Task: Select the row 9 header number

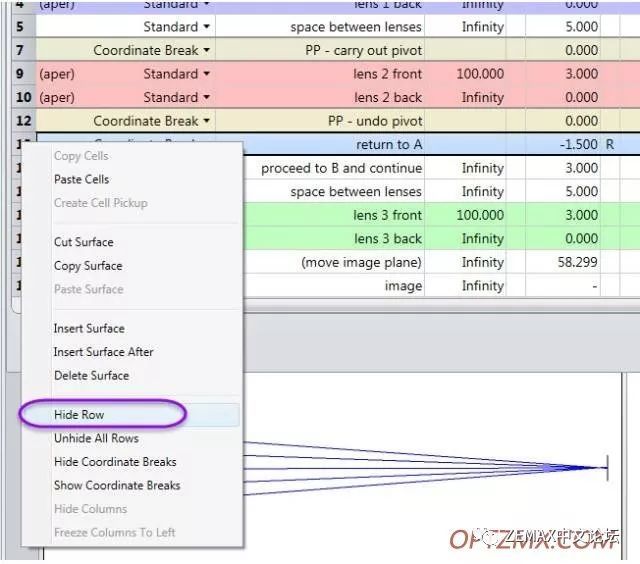Action: click(22, 74)
